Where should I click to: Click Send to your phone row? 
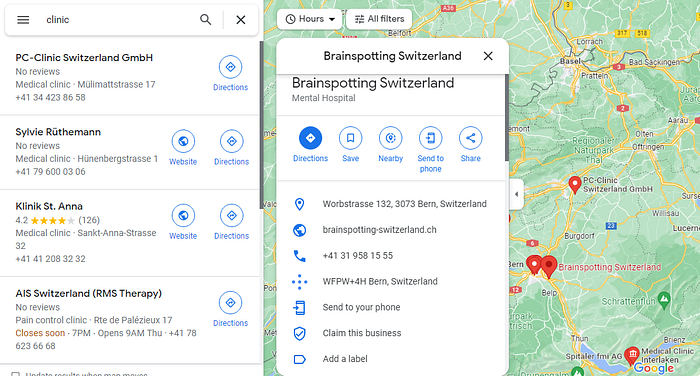click(x=391, y=307)
